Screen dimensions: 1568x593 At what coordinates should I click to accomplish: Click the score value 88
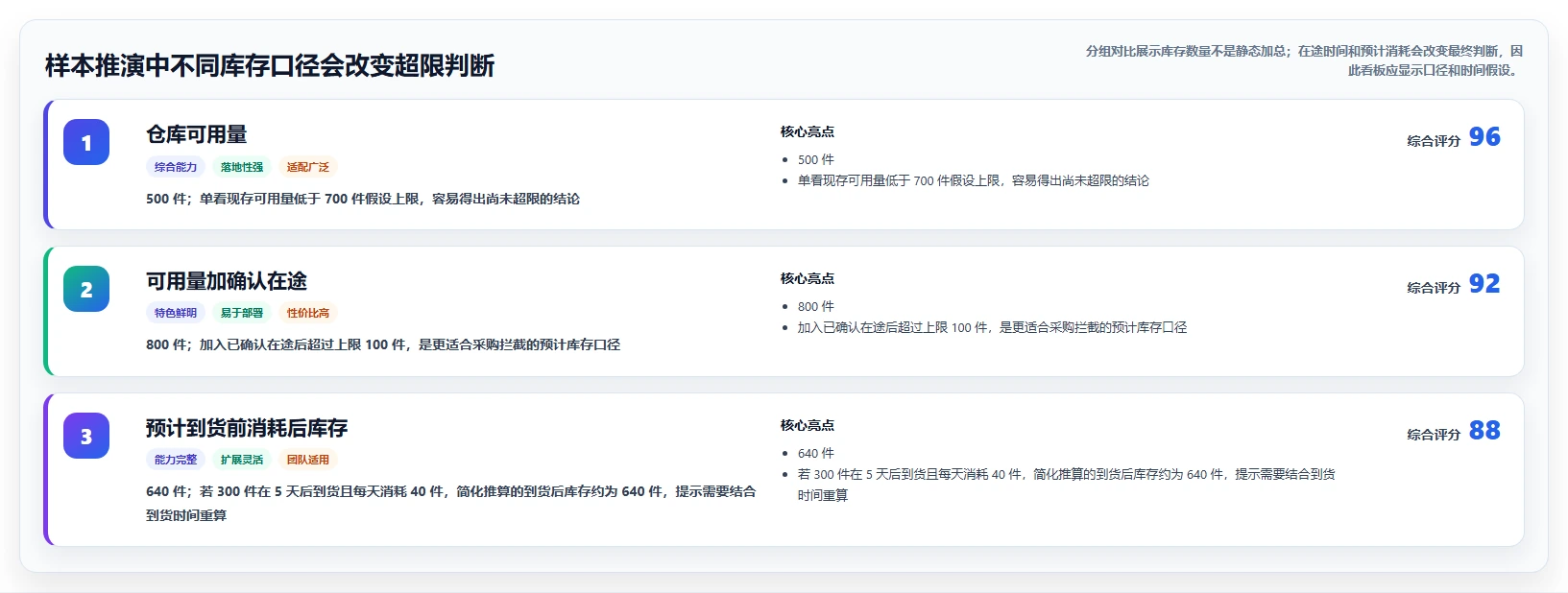[x=1484, y=431]
